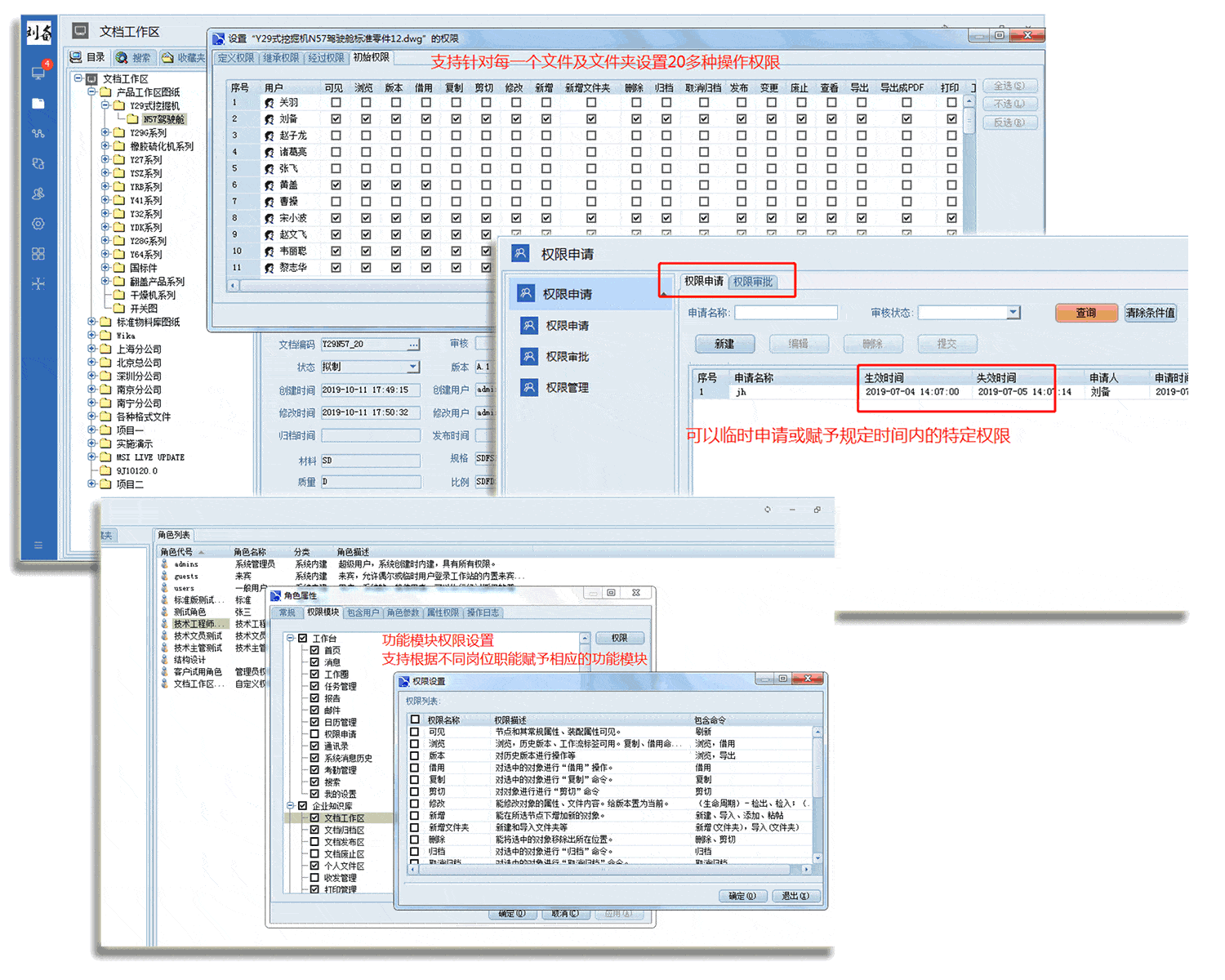Select the white folder icon in the blue sidebar

tap(38, 104)
